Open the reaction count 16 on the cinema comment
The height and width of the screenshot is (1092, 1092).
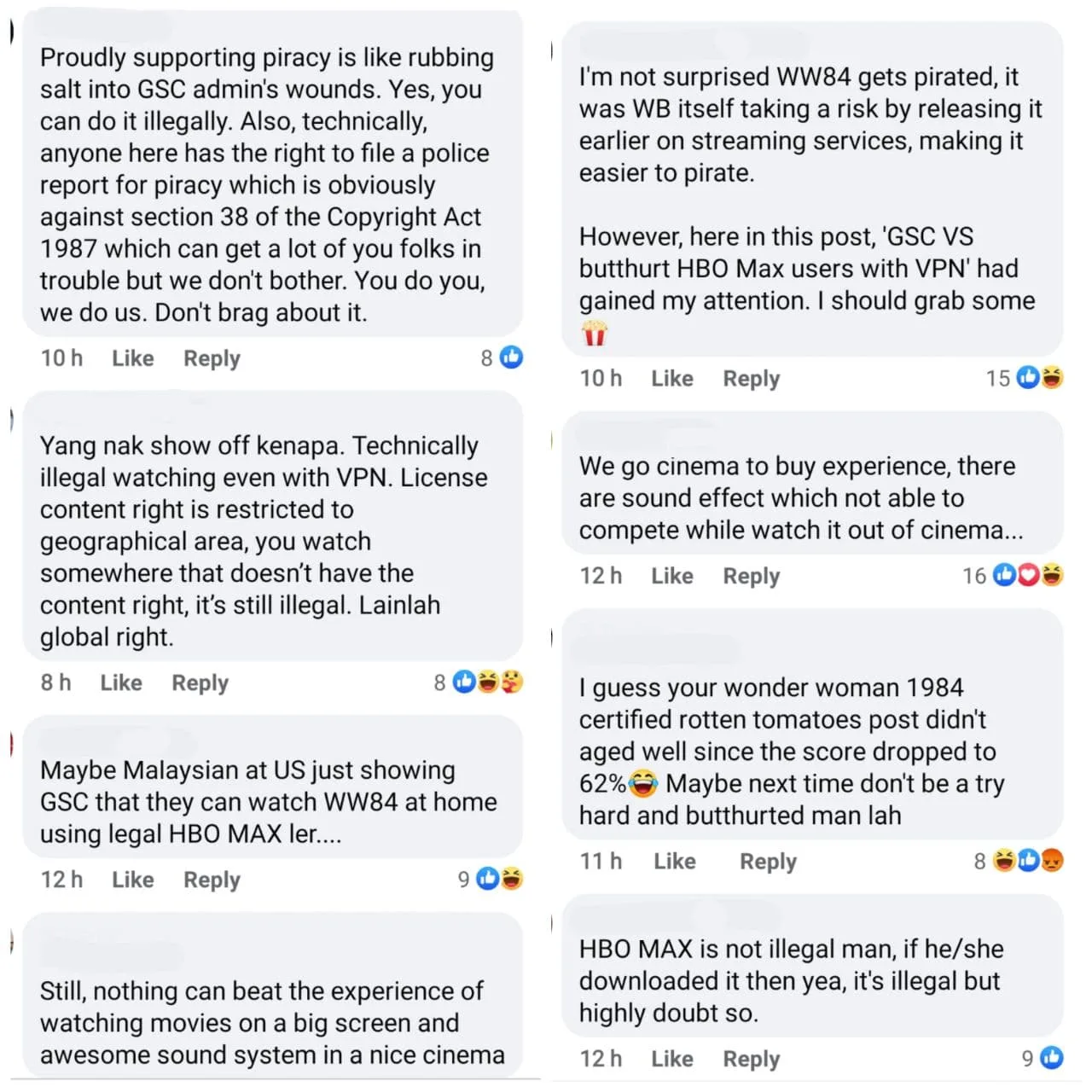(x=974, y=576)
